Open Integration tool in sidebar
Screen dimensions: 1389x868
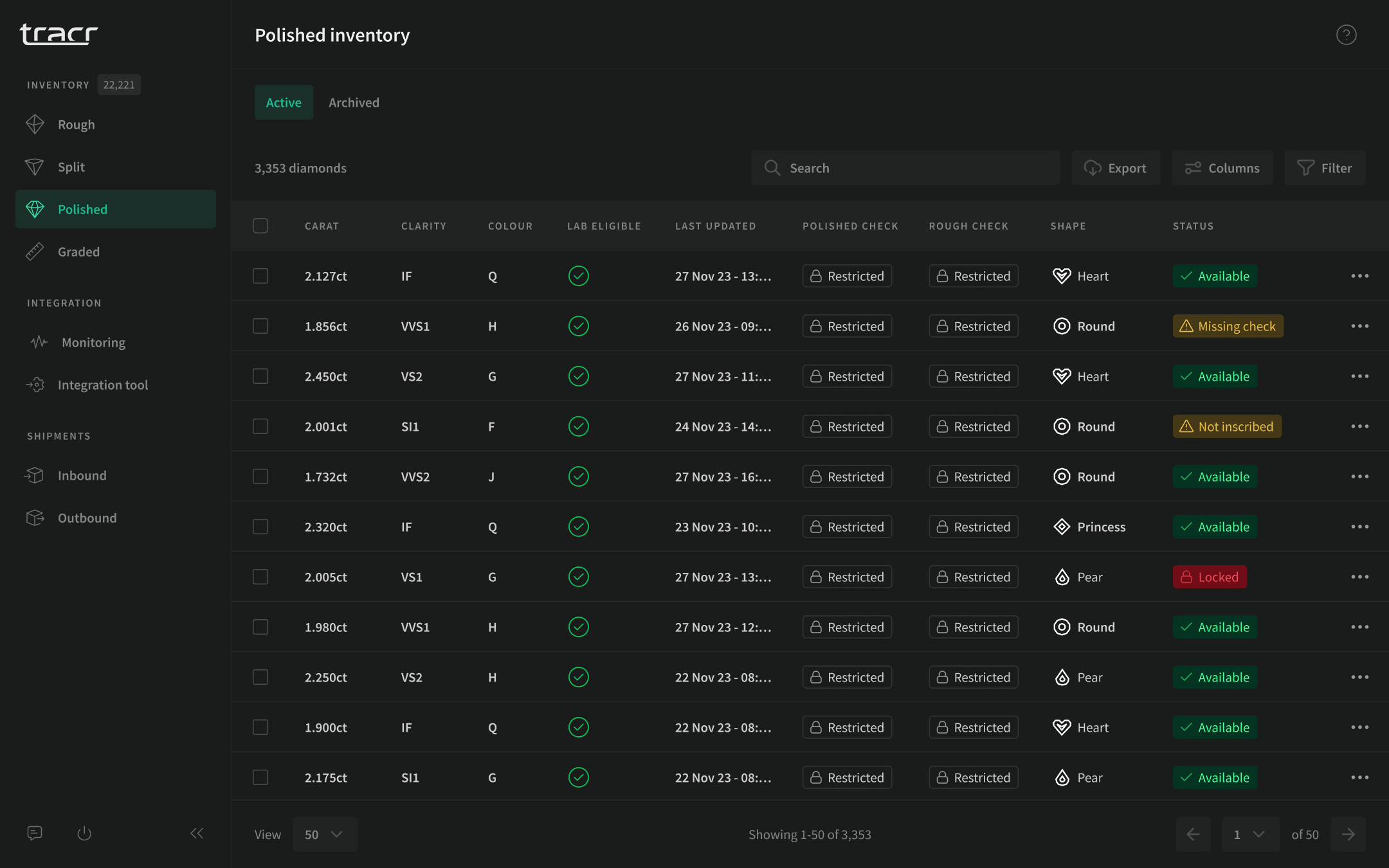tap(116, 384)
